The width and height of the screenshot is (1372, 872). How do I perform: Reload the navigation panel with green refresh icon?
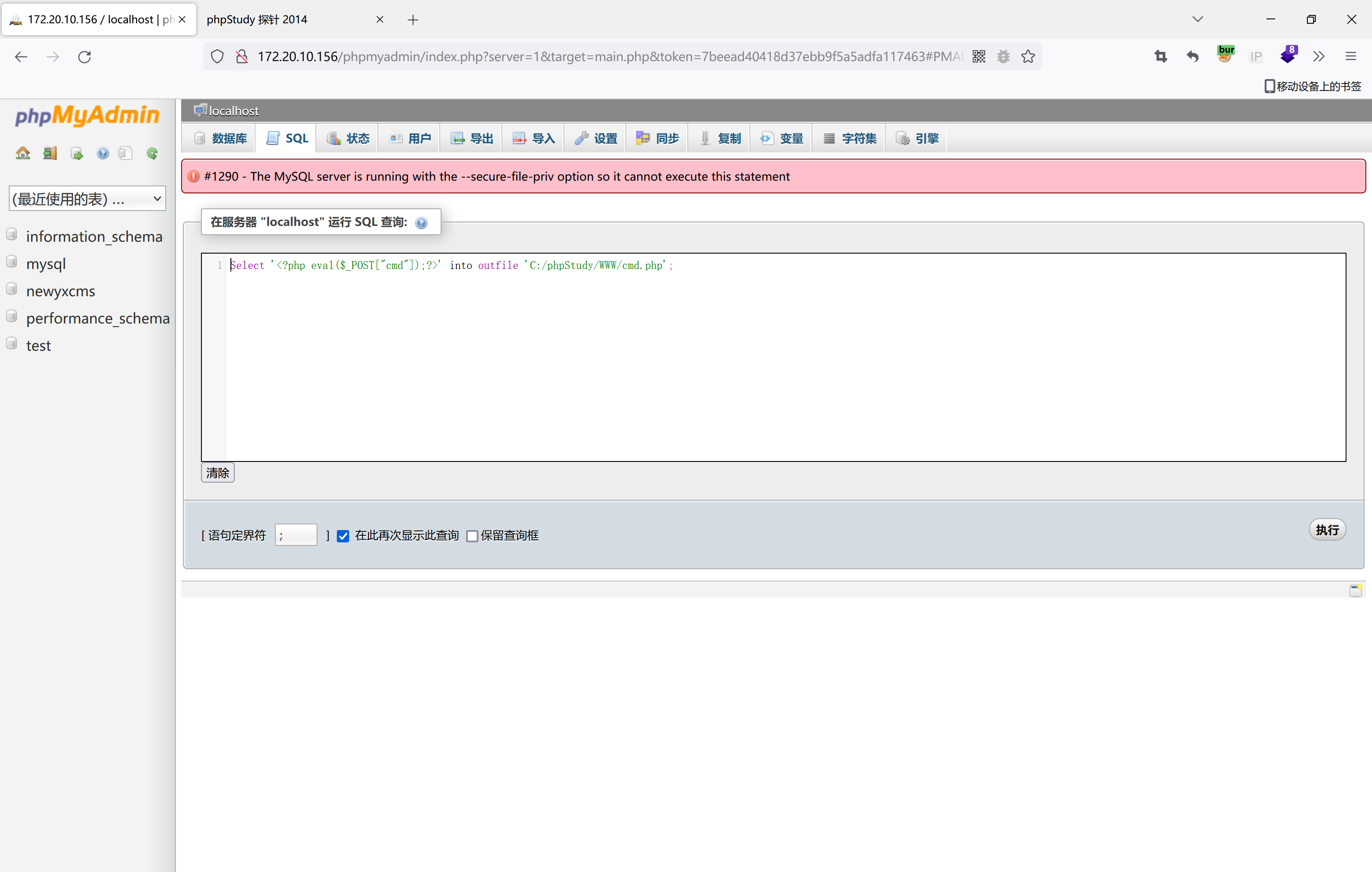152,153
